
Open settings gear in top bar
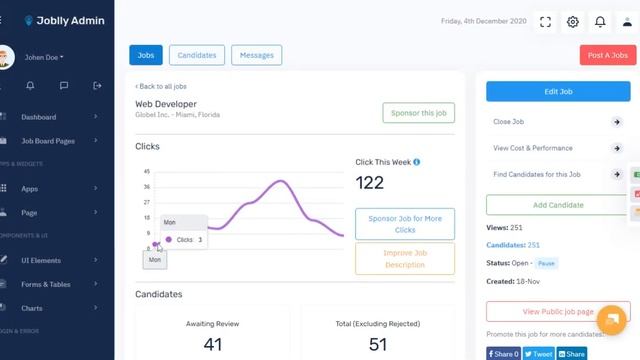point(573,22)
